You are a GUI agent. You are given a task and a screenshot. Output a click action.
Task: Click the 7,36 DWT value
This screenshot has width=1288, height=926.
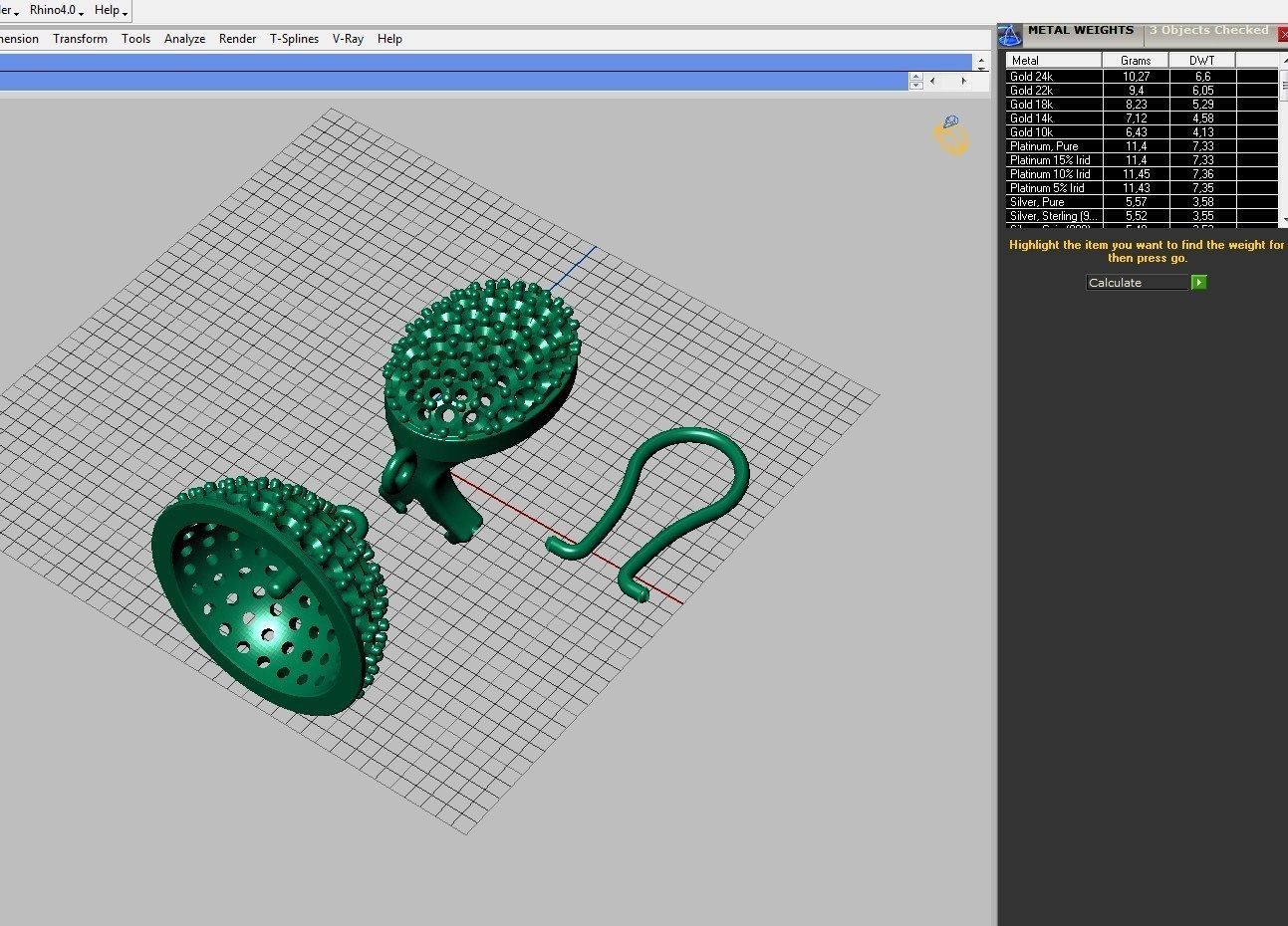click(x=1202, y=174)
